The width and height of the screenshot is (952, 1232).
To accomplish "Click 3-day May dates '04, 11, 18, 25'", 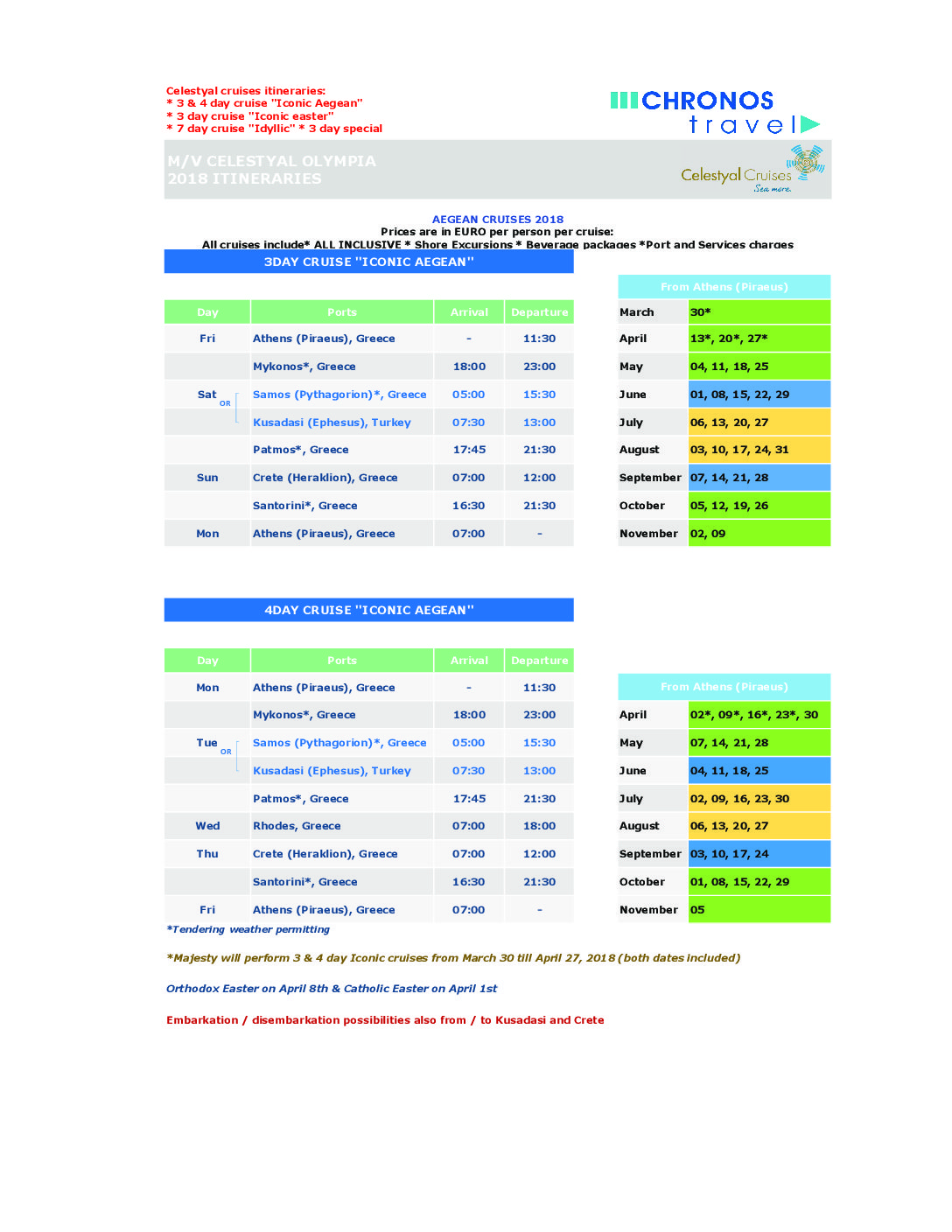I will pos(759,367).
